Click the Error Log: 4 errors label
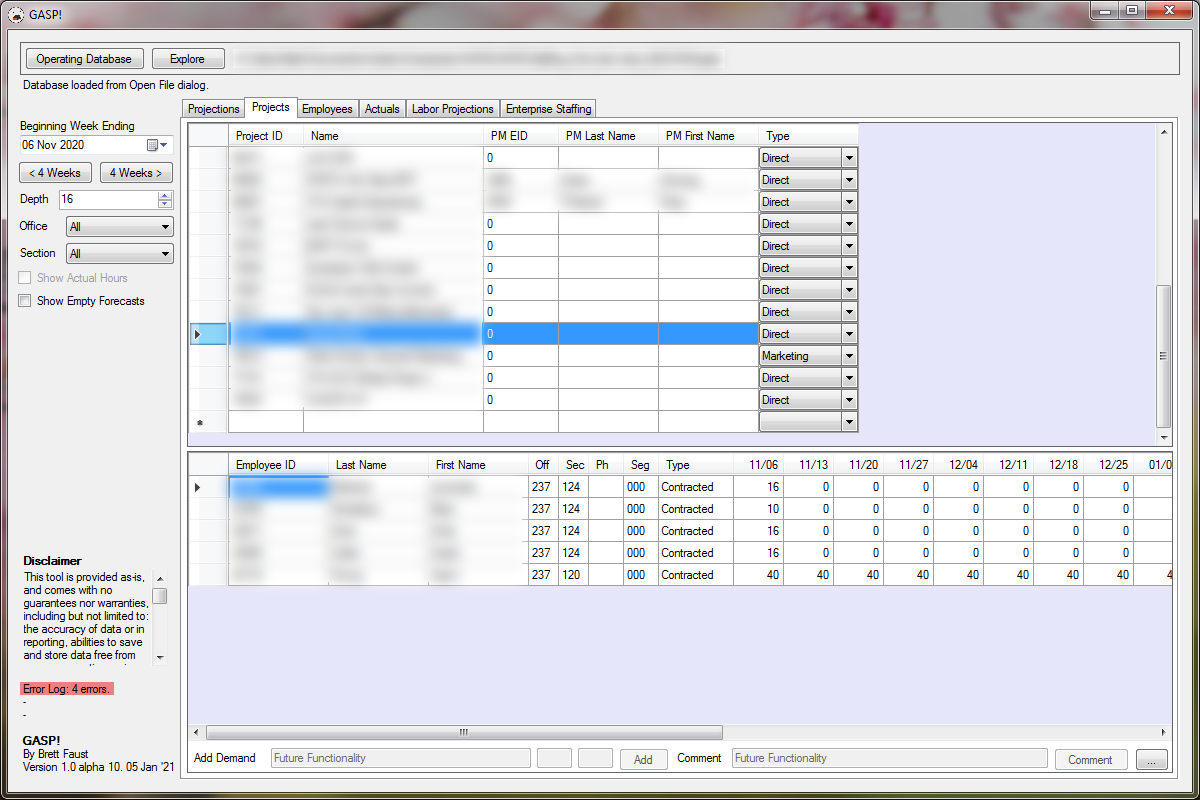1200x800 pixels. tap(67, 689)
